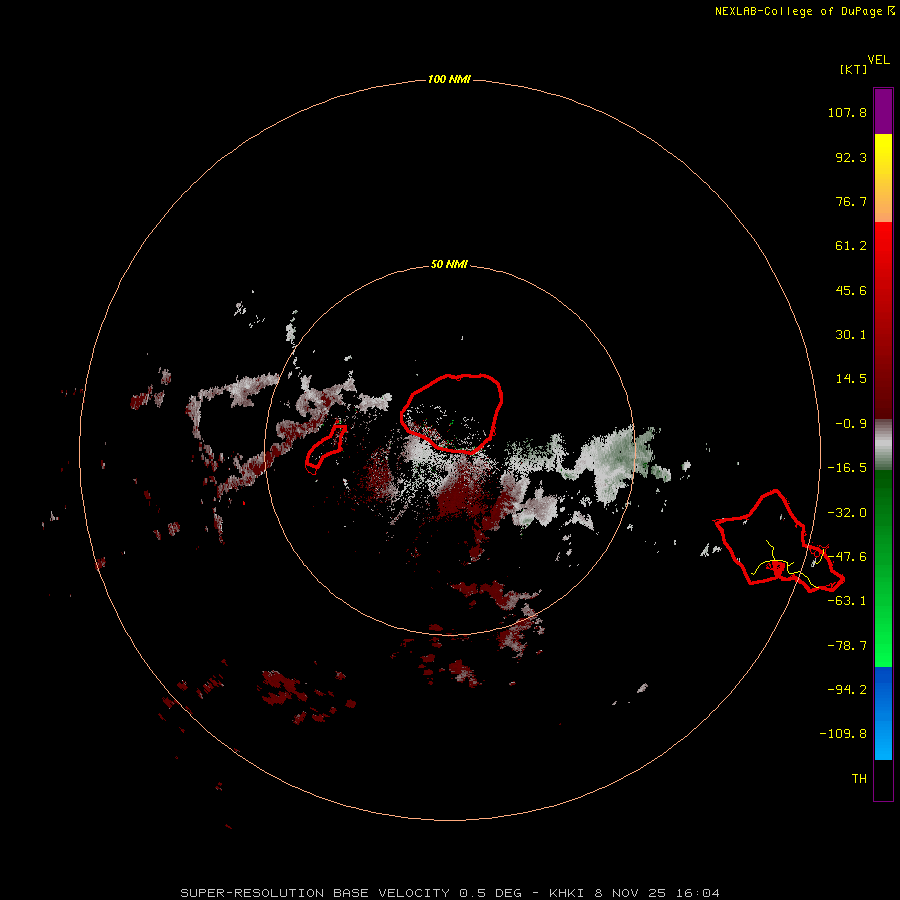Click the -63.1 legend value
900x900 pixels.
coord(847,601)
